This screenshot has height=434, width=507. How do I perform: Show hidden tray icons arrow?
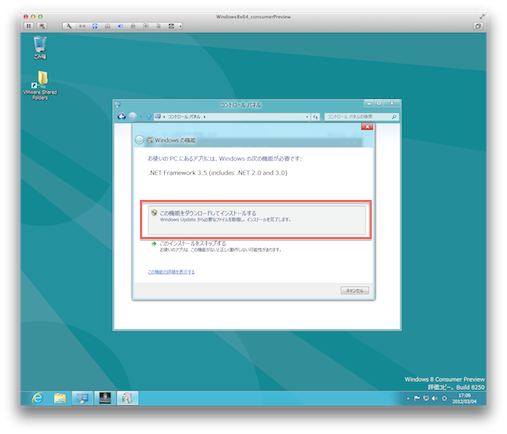pos(408,398)
